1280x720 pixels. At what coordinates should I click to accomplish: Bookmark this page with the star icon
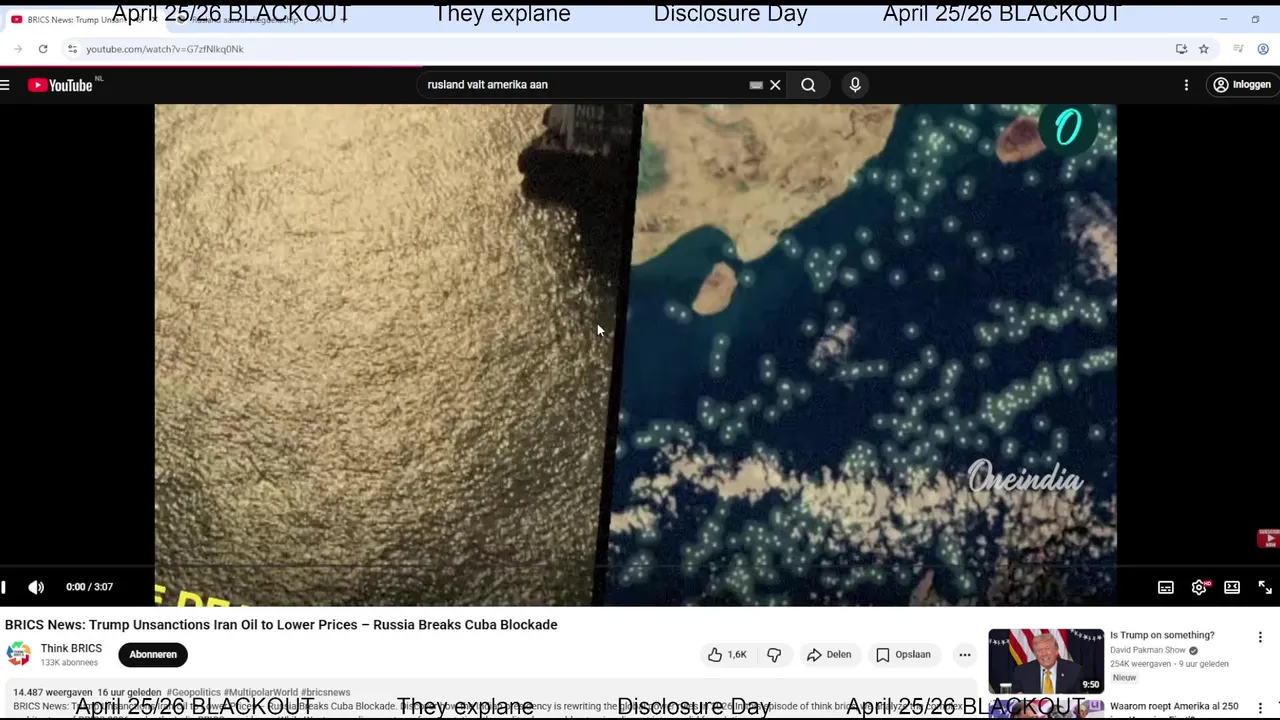pos(1204,49)
